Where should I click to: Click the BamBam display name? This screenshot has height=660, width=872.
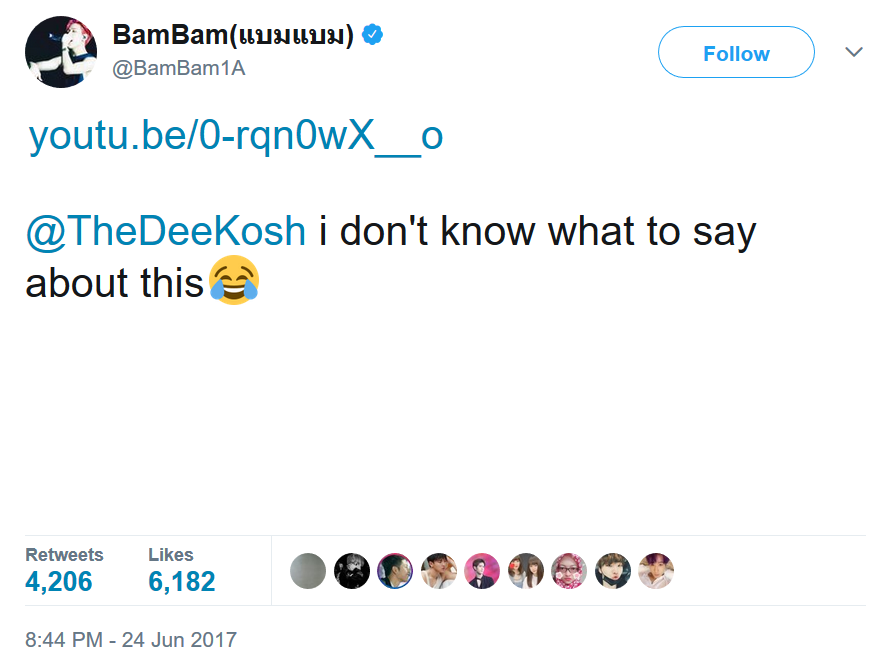pyautogui.click(x=232, y=35)
